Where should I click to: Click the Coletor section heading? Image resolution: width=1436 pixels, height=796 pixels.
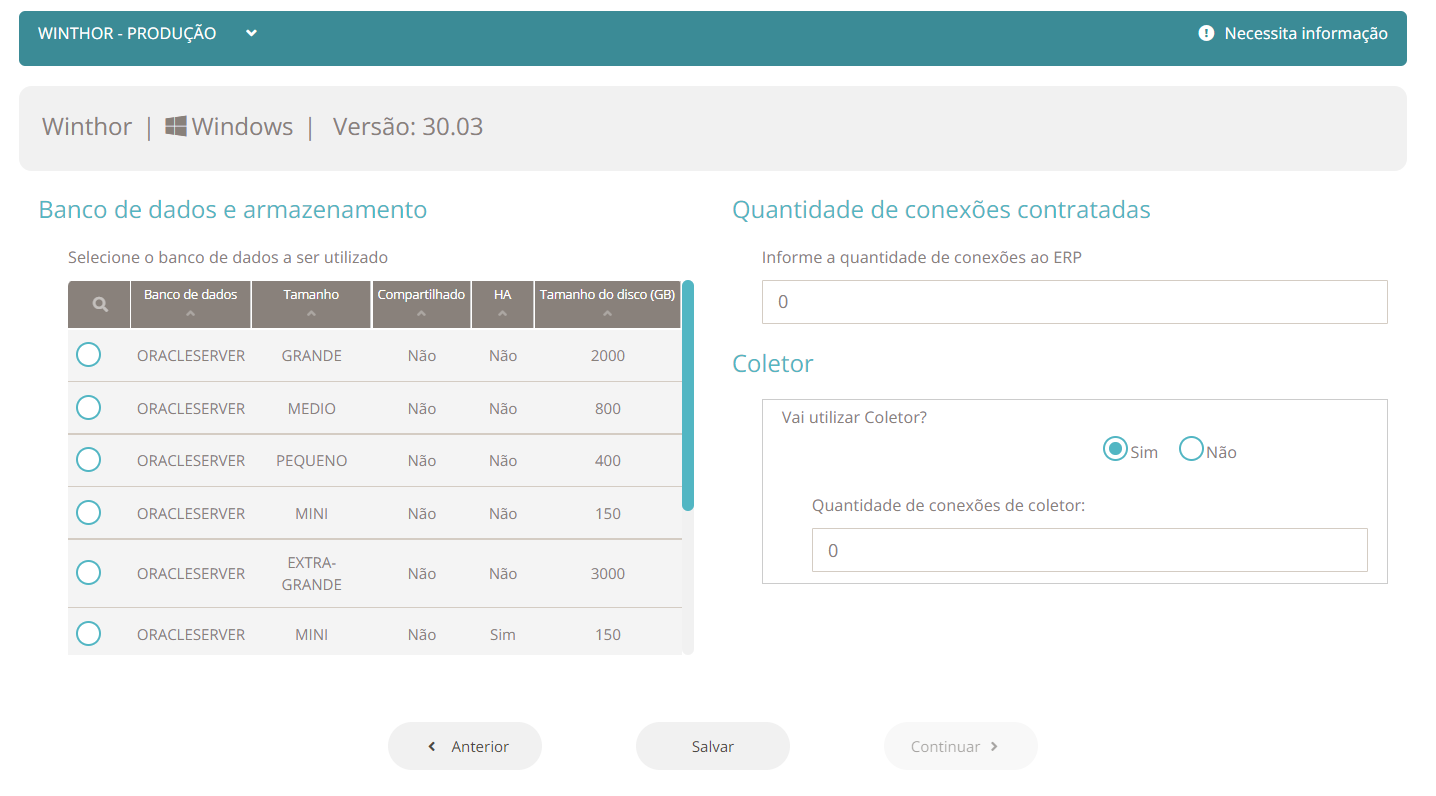pos(773,363)
